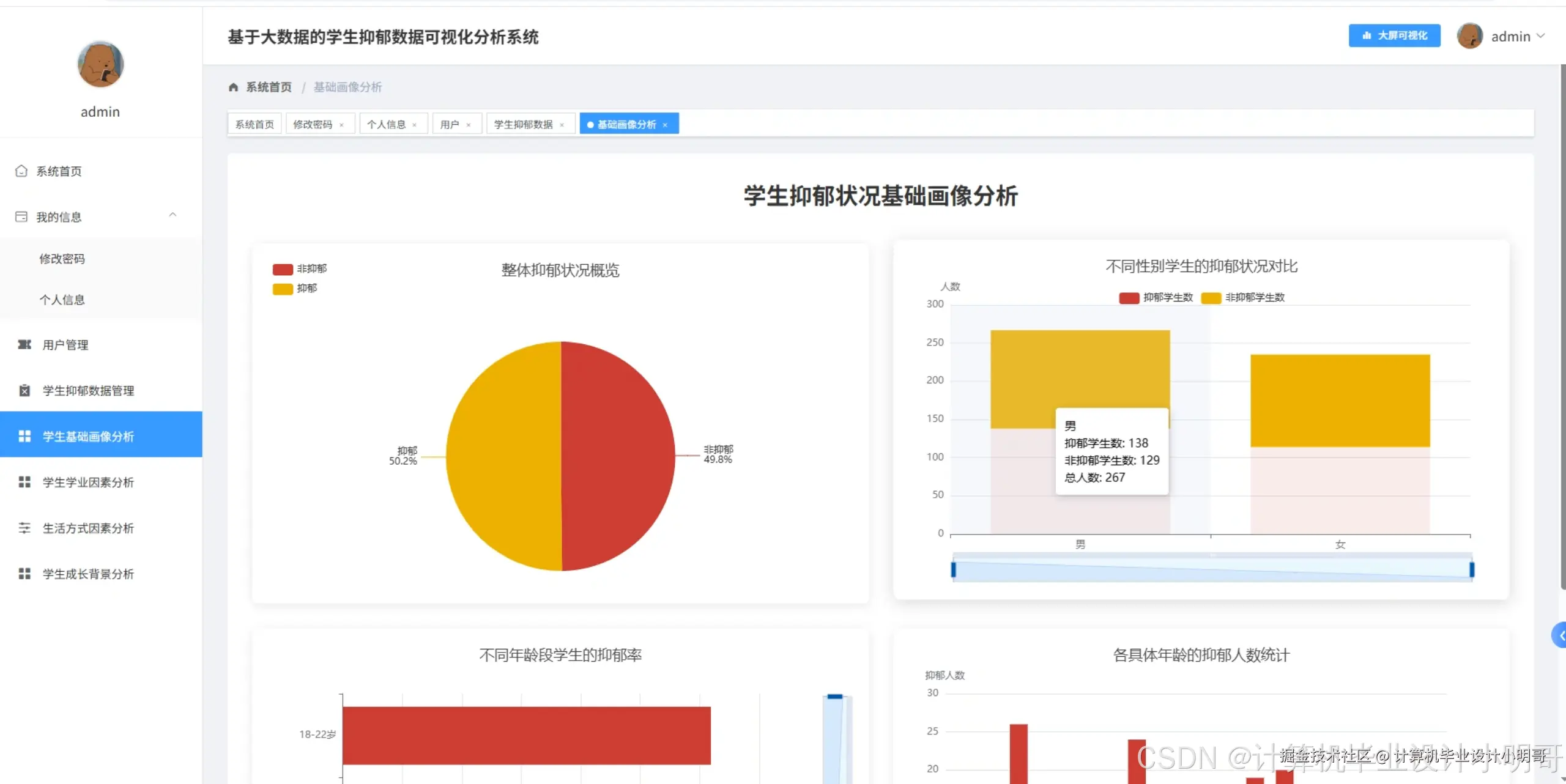Viewport: 1566px width, 784px height.
Task: Click the breadcrumb home icon
Action: coord(233,87)
